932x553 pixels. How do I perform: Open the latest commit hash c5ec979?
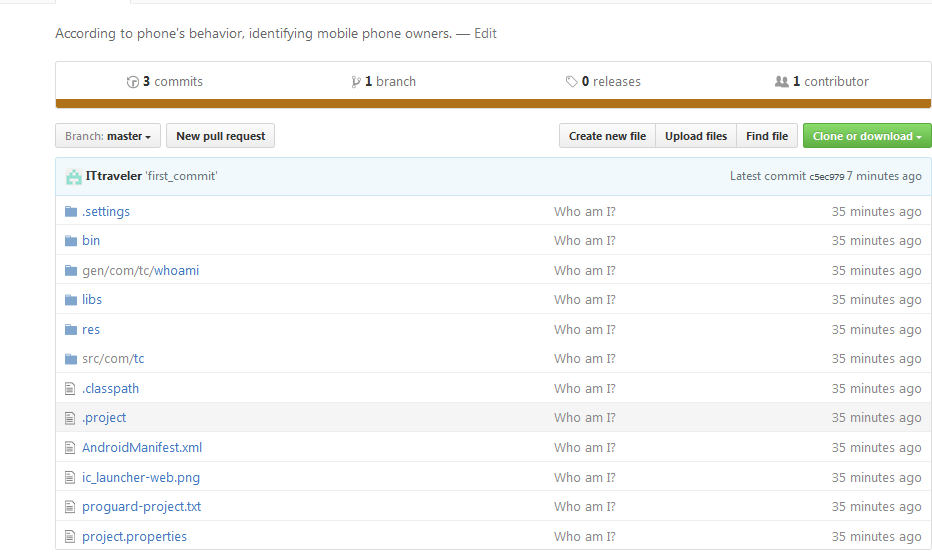826,177
